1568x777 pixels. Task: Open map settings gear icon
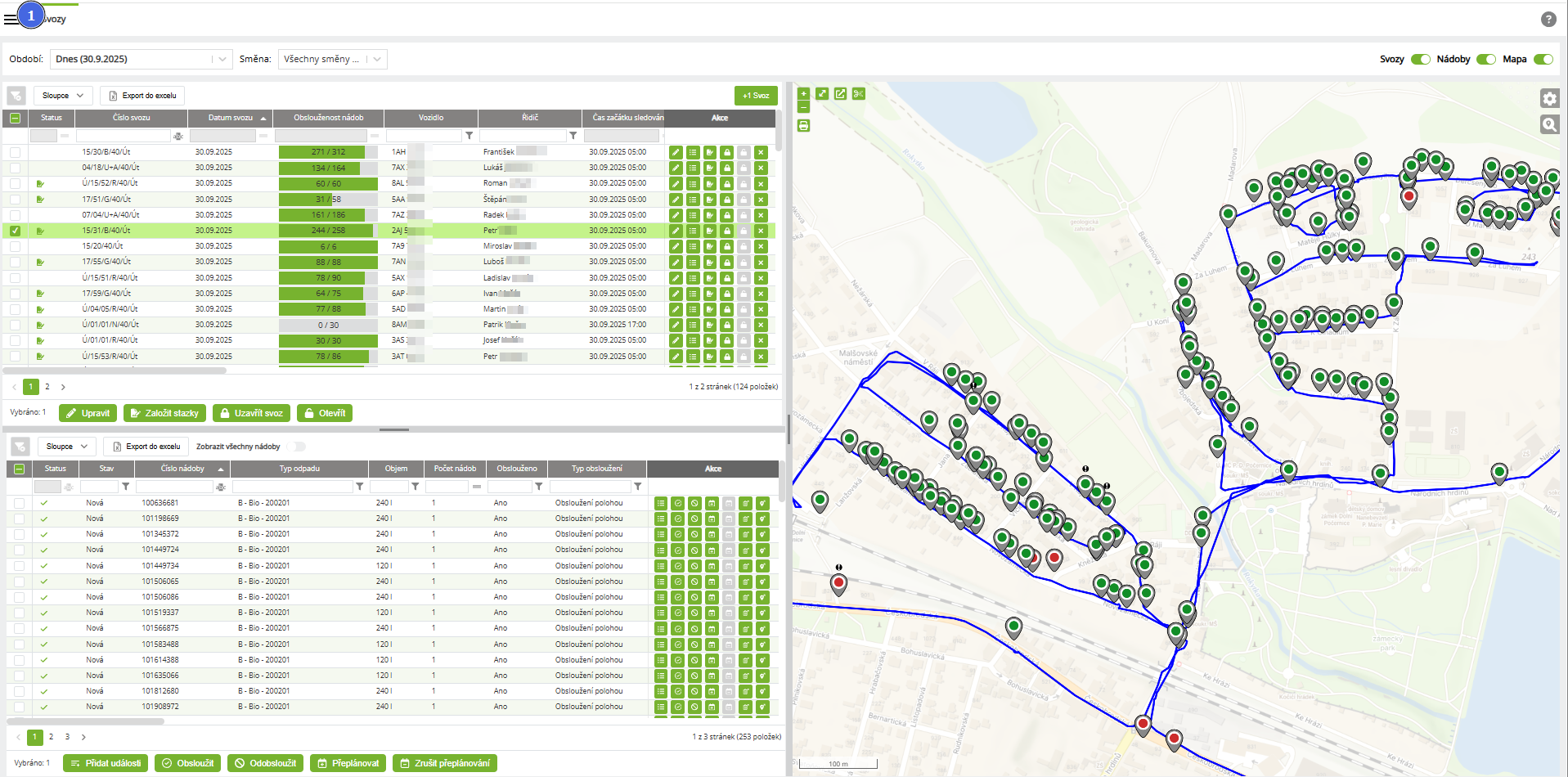(1549, 99)
